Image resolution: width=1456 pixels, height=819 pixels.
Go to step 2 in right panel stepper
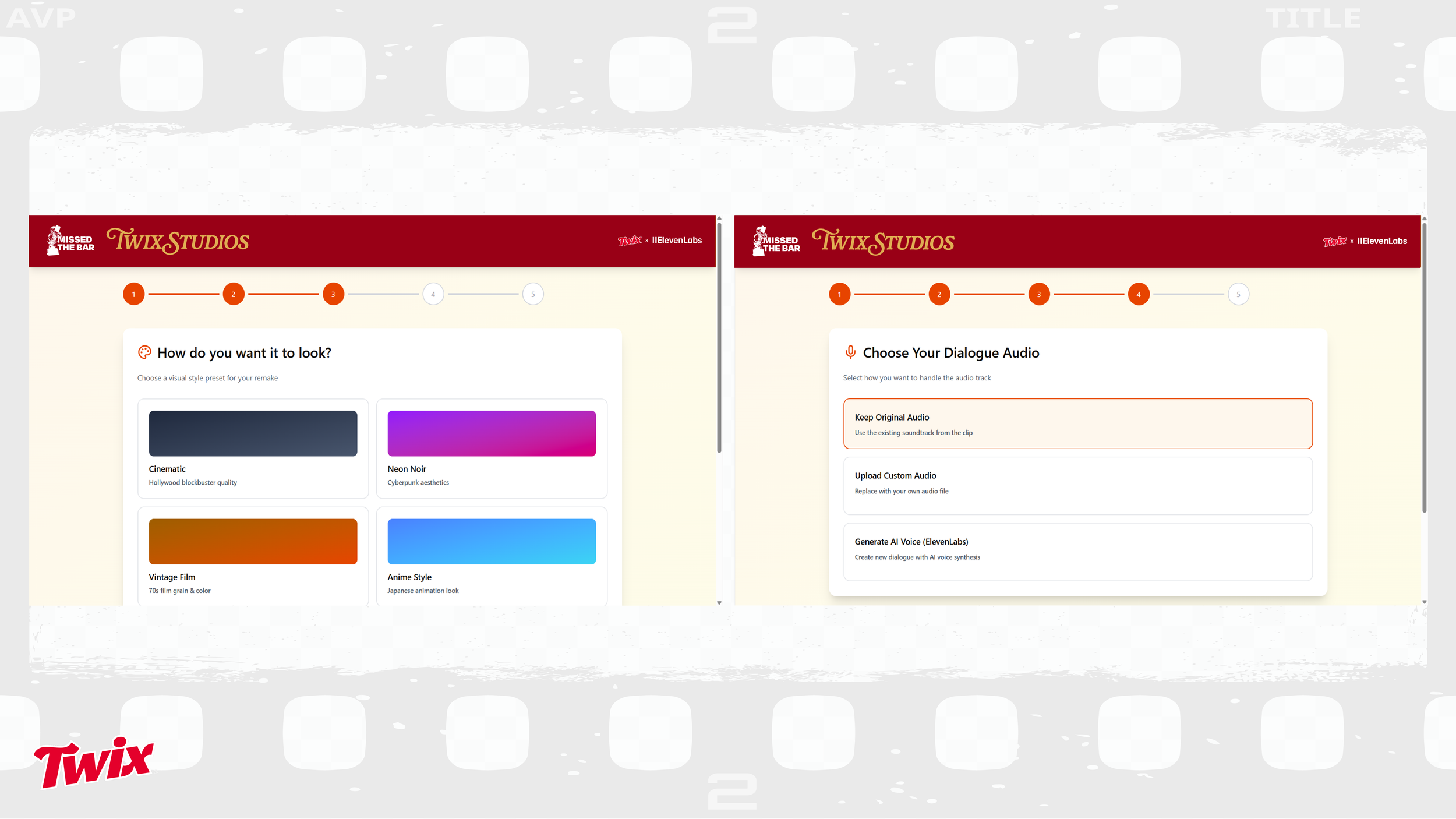(939, 294)
